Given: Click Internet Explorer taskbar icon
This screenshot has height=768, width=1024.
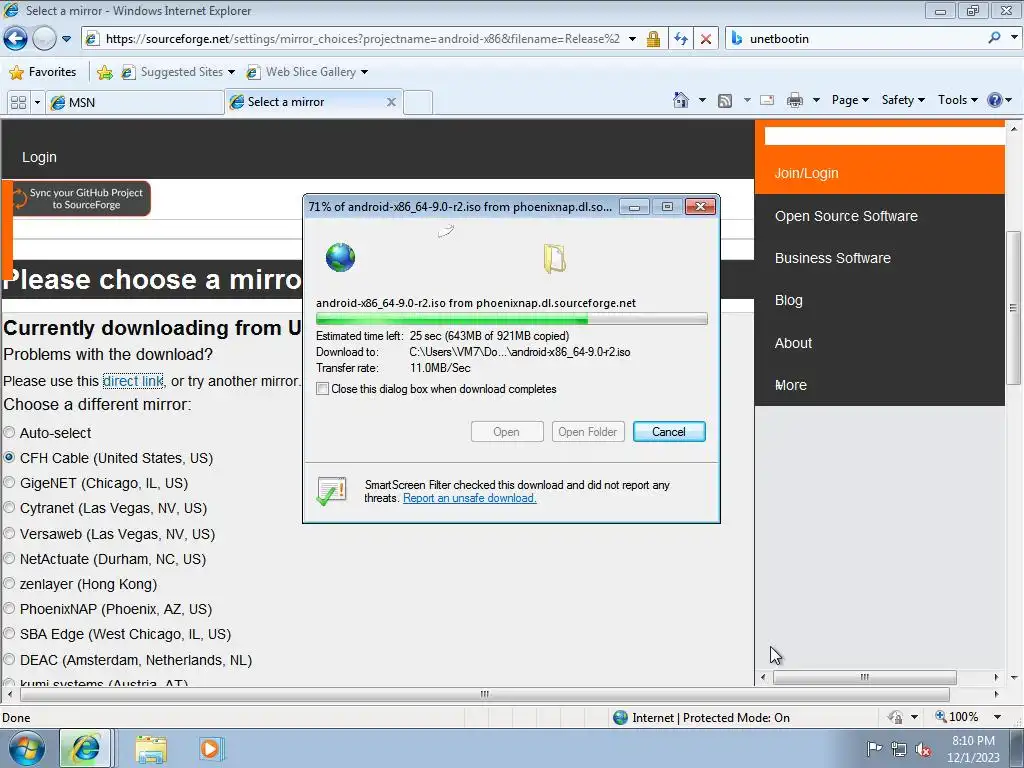Looking at the screenshot, I should click(x=86, y=748).
